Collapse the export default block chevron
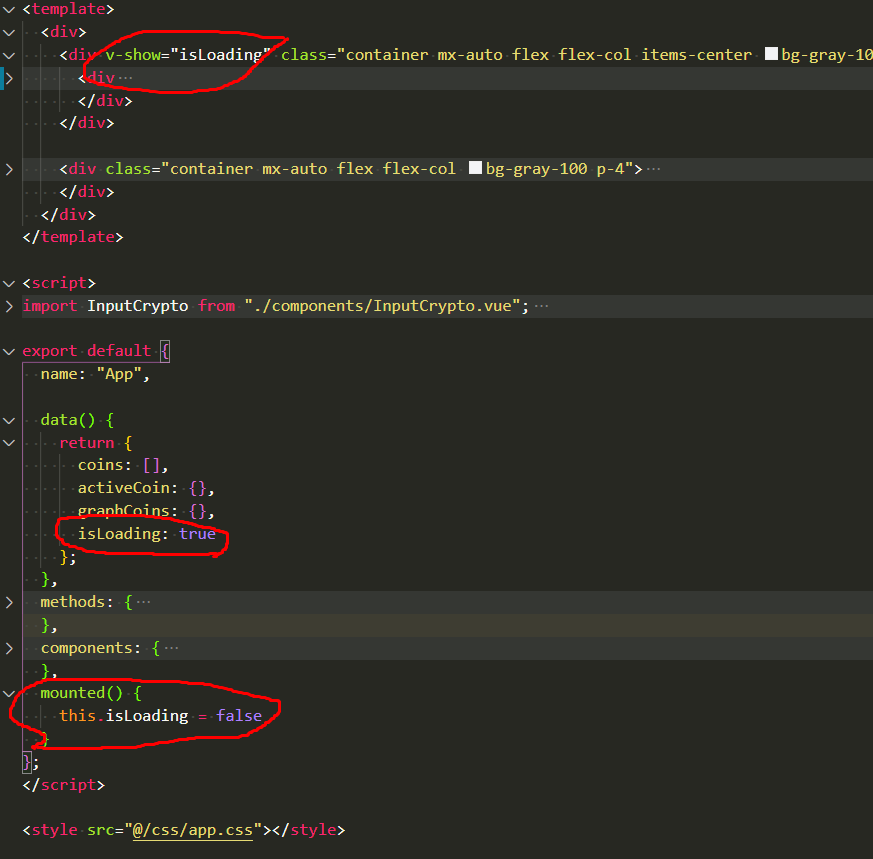Screen dimensions: 873x859 [9, 352]
